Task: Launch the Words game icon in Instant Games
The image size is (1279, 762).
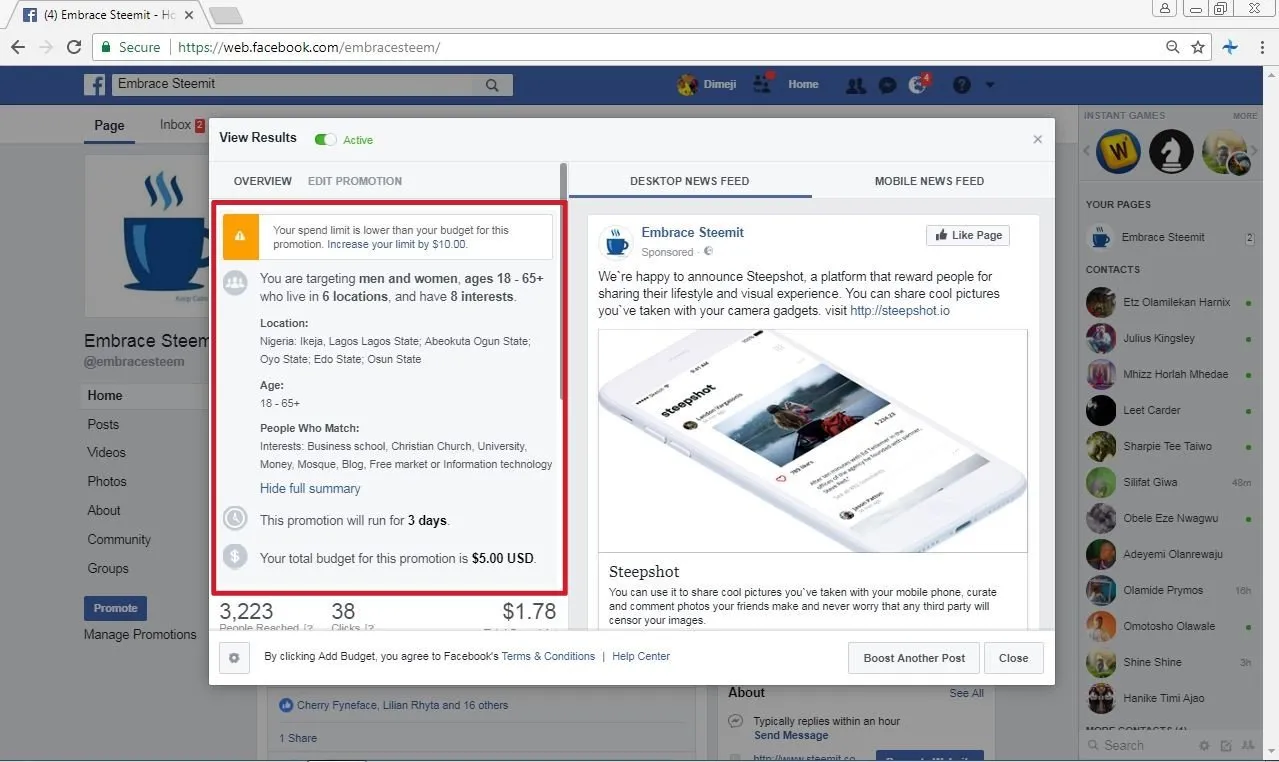Action: (1118, 152)
